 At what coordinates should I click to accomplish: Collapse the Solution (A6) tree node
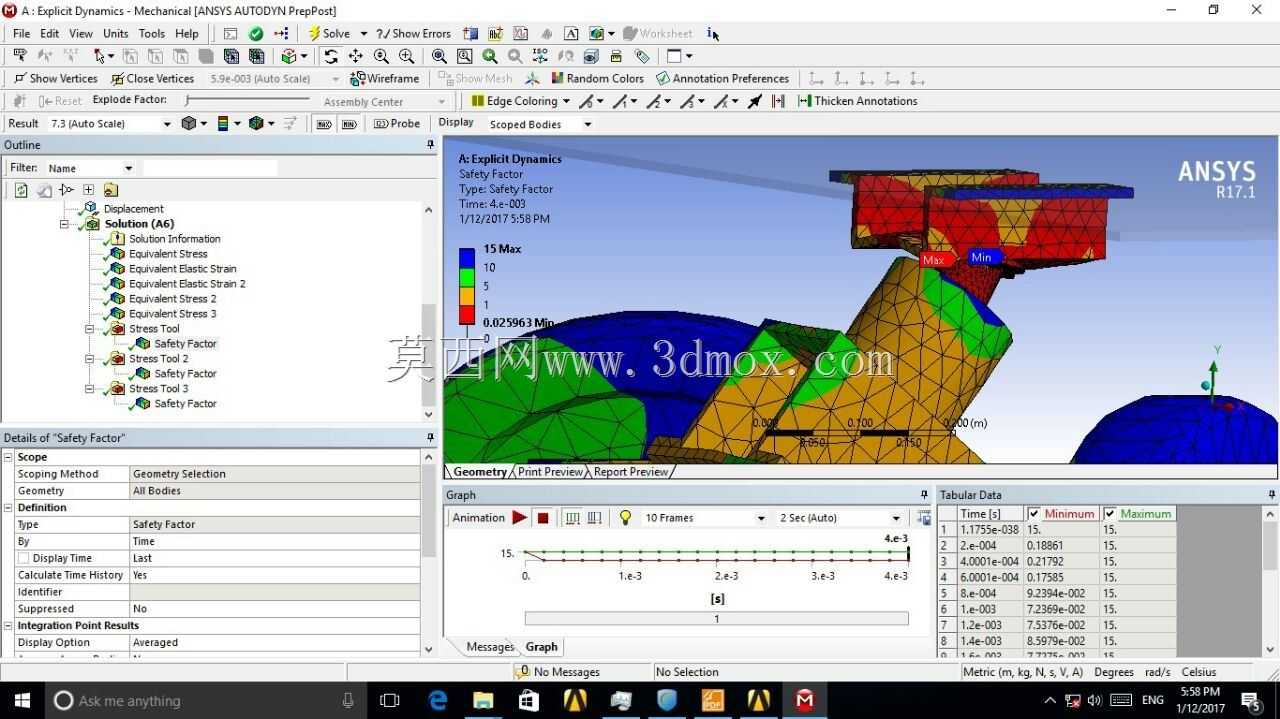pos(65,224)
